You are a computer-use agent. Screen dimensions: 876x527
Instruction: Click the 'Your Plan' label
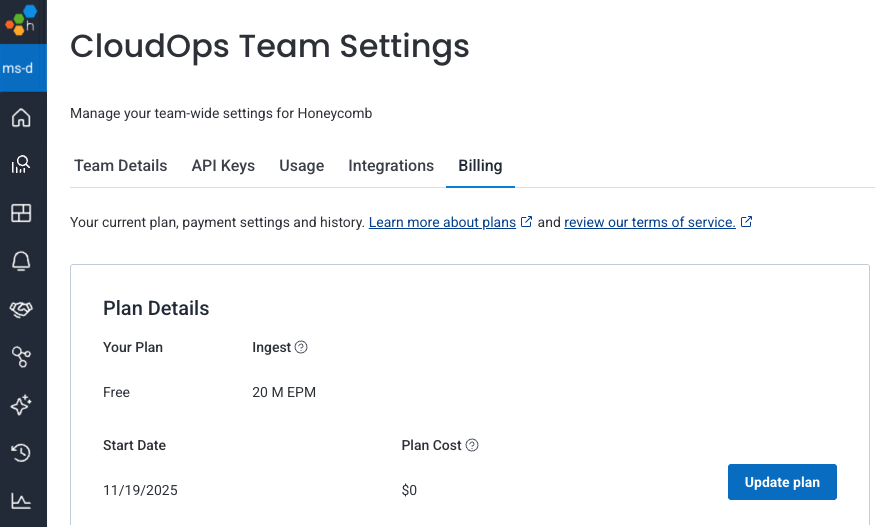click(x=133, y=348)
